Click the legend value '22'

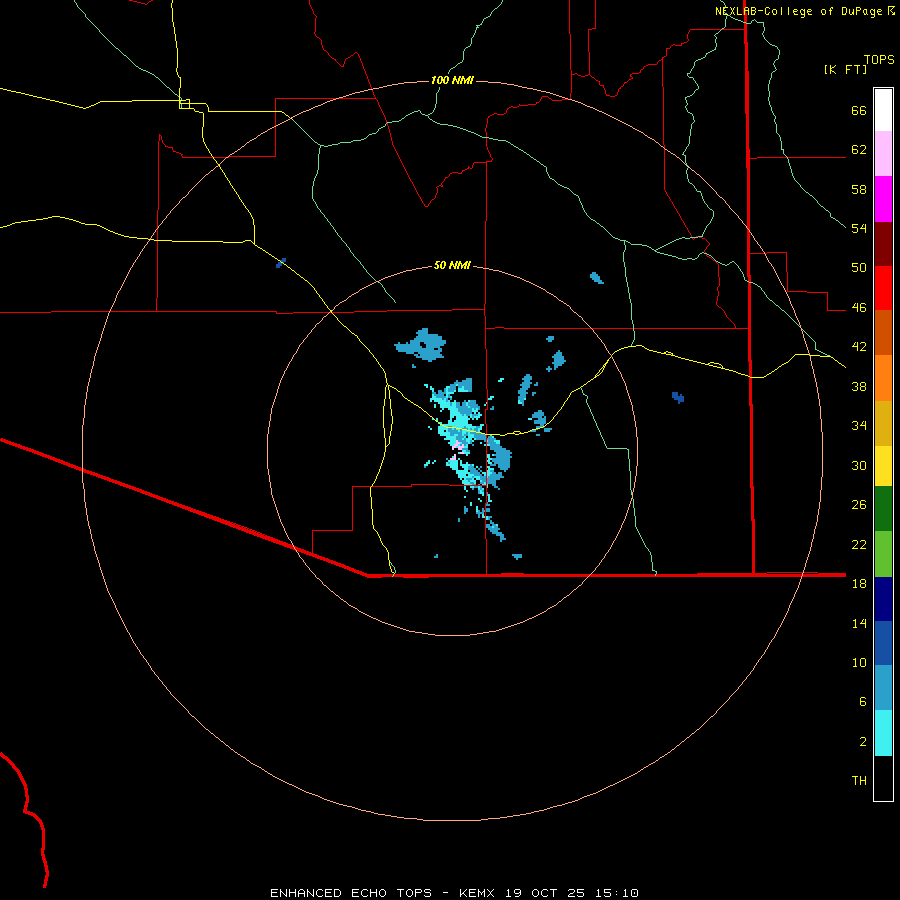pos(859,544)
